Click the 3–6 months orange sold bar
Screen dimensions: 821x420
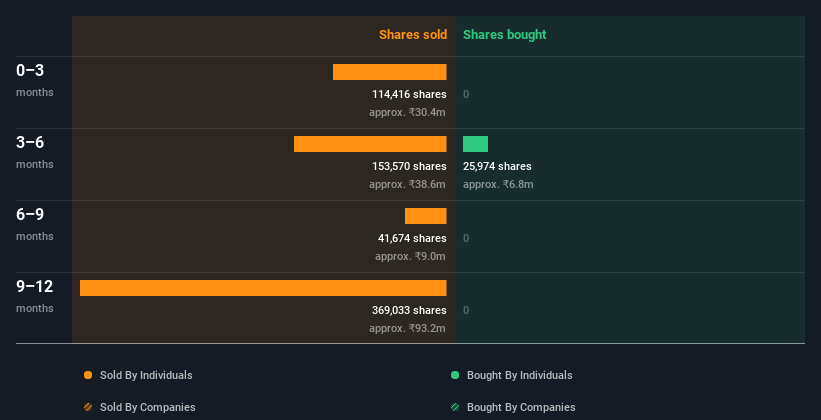(370, 144)
